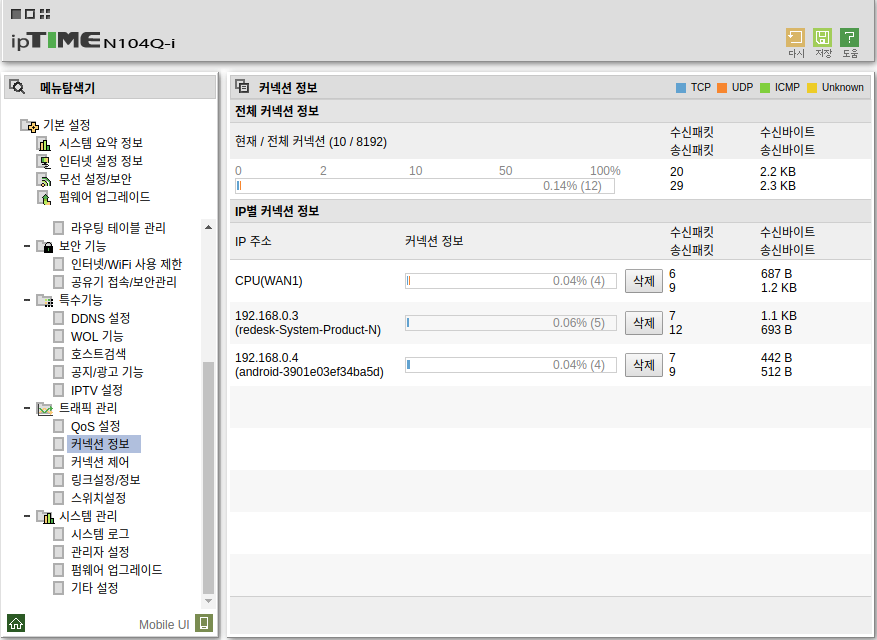Click the 인터넷 설정 정보 computer icon
Viewport: 877px width, 640px height.
44,161
